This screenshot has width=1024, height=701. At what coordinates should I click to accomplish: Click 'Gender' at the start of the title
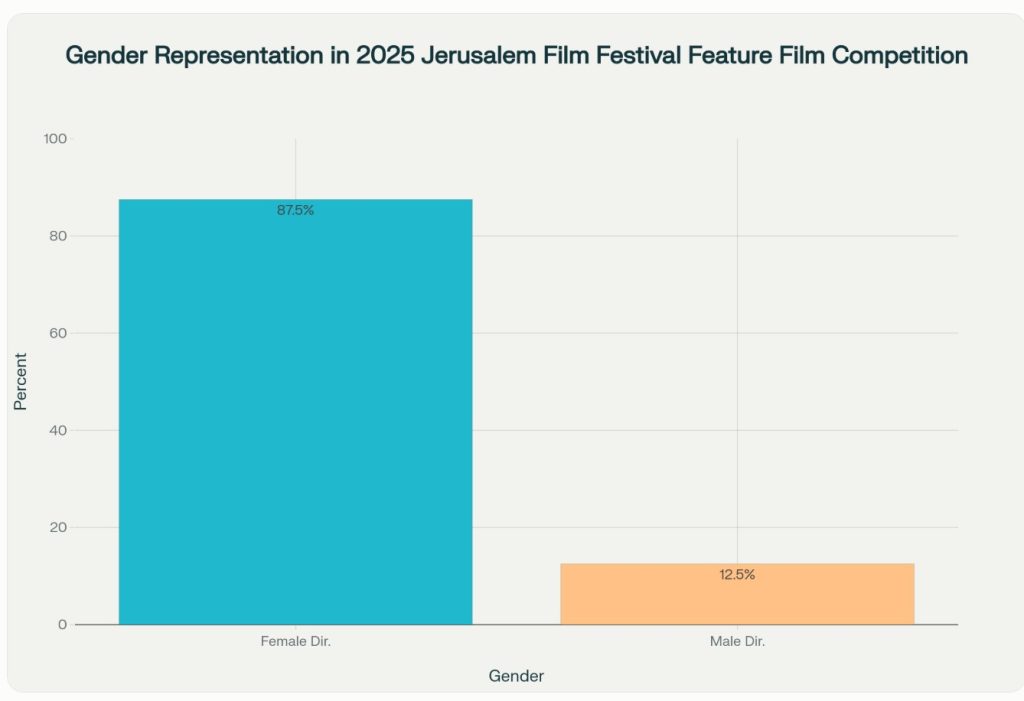tap(104, 56)
